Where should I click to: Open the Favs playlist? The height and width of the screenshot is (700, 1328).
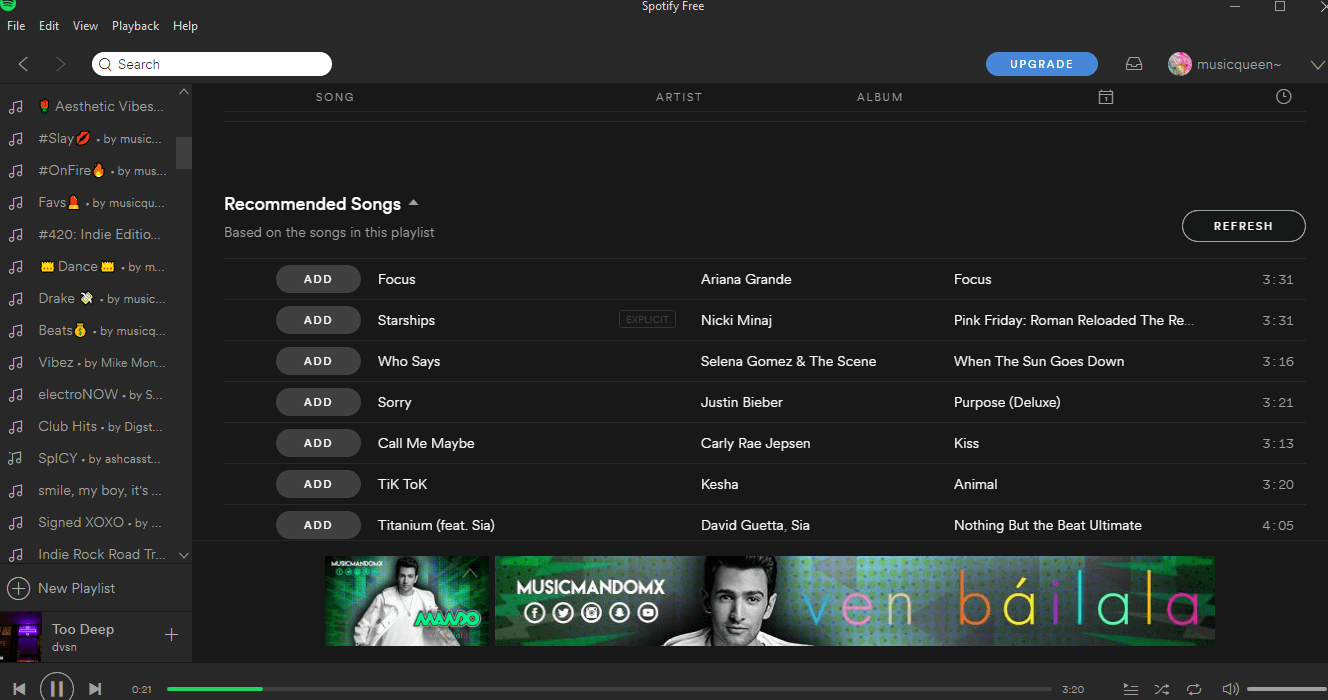click(x=100, y=203)
